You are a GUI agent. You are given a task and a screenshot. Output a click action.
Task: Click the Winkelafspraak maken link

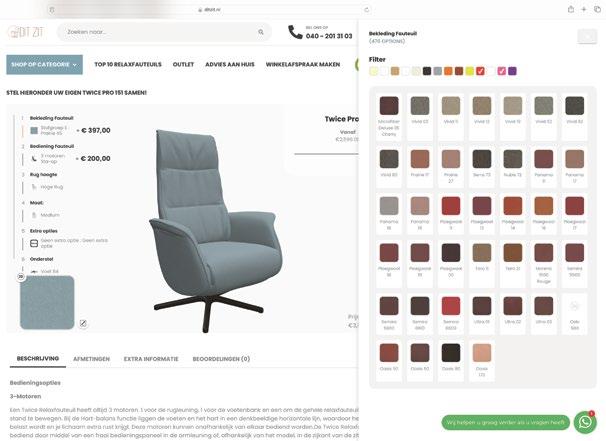point(303,65)
